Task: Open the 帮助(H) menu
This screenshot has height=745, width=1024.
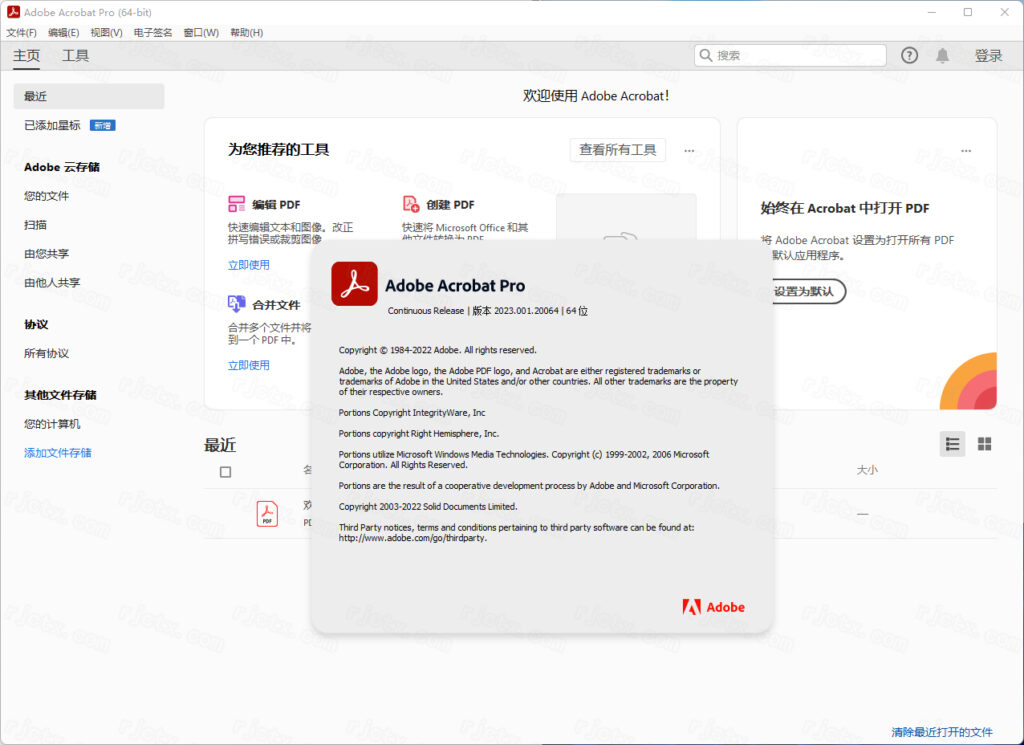Action: (x=247, y=33)
